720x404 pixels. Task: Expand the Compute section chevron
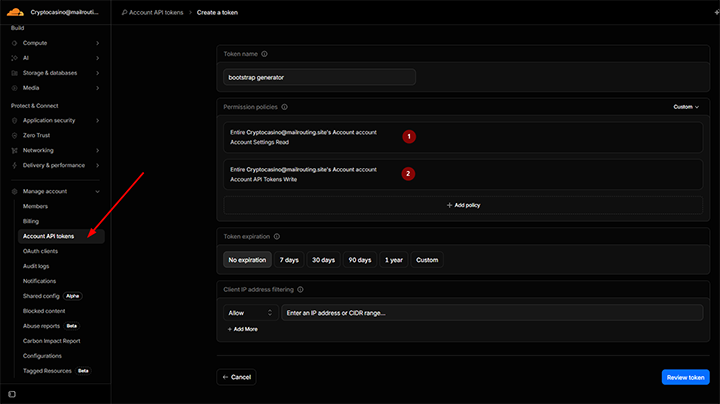[97, 43]
